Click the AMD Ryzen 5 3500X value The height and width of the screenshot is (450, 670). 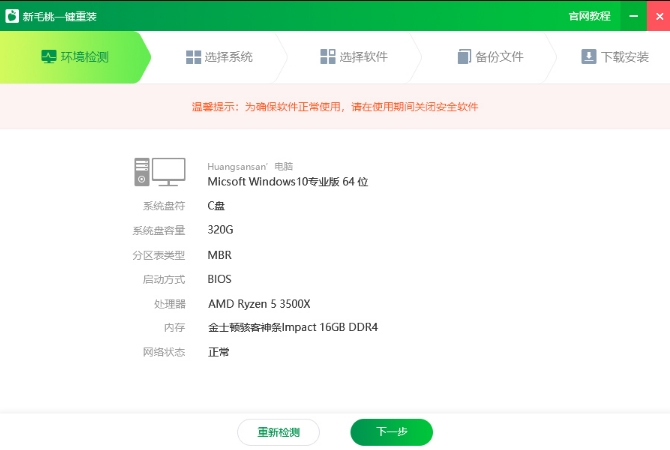pyautogui.click(x=259, y=304)
